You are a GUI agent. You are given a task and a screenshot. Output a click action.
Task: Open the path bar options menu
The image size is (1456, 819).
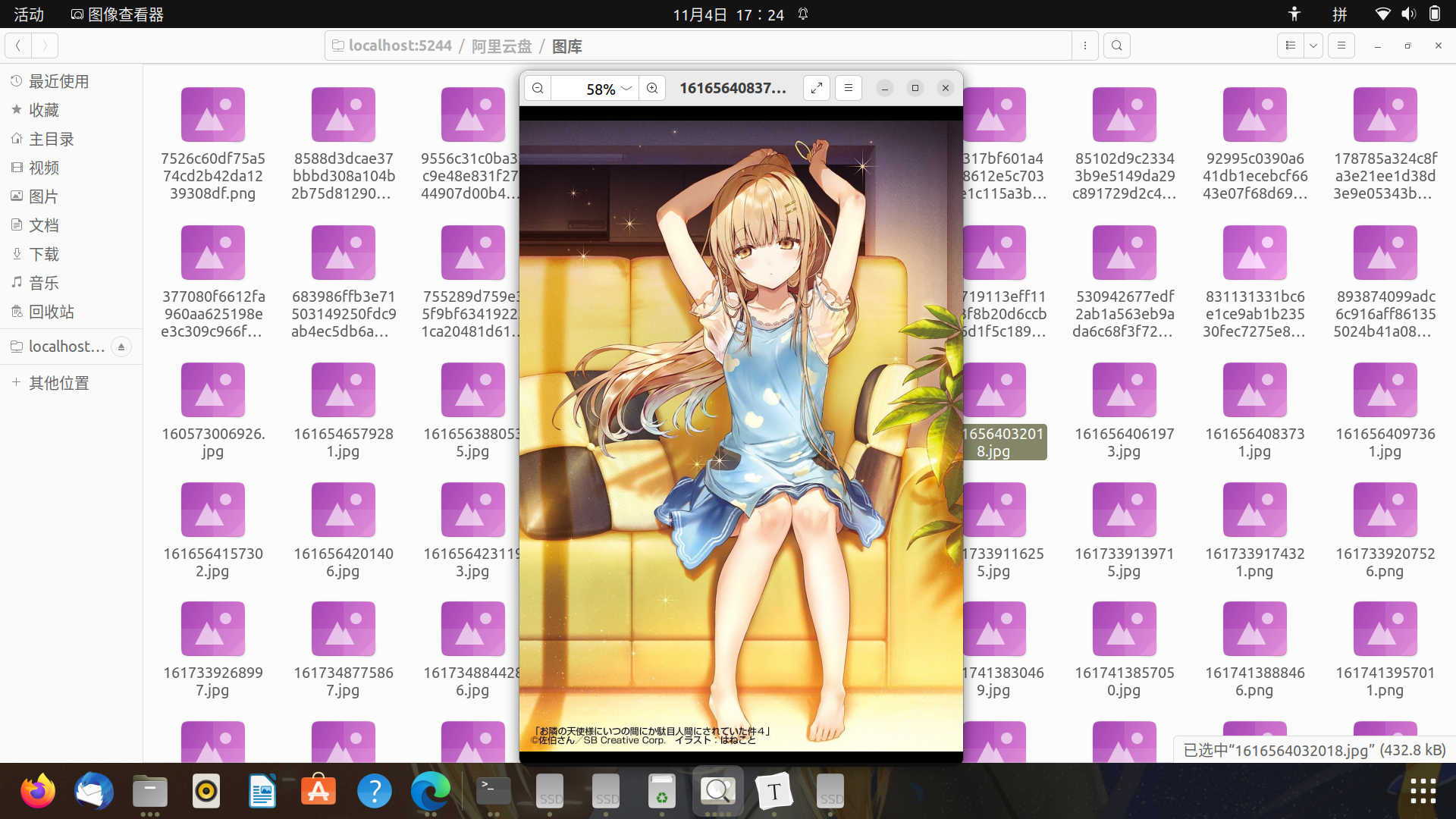point(1085,45)
